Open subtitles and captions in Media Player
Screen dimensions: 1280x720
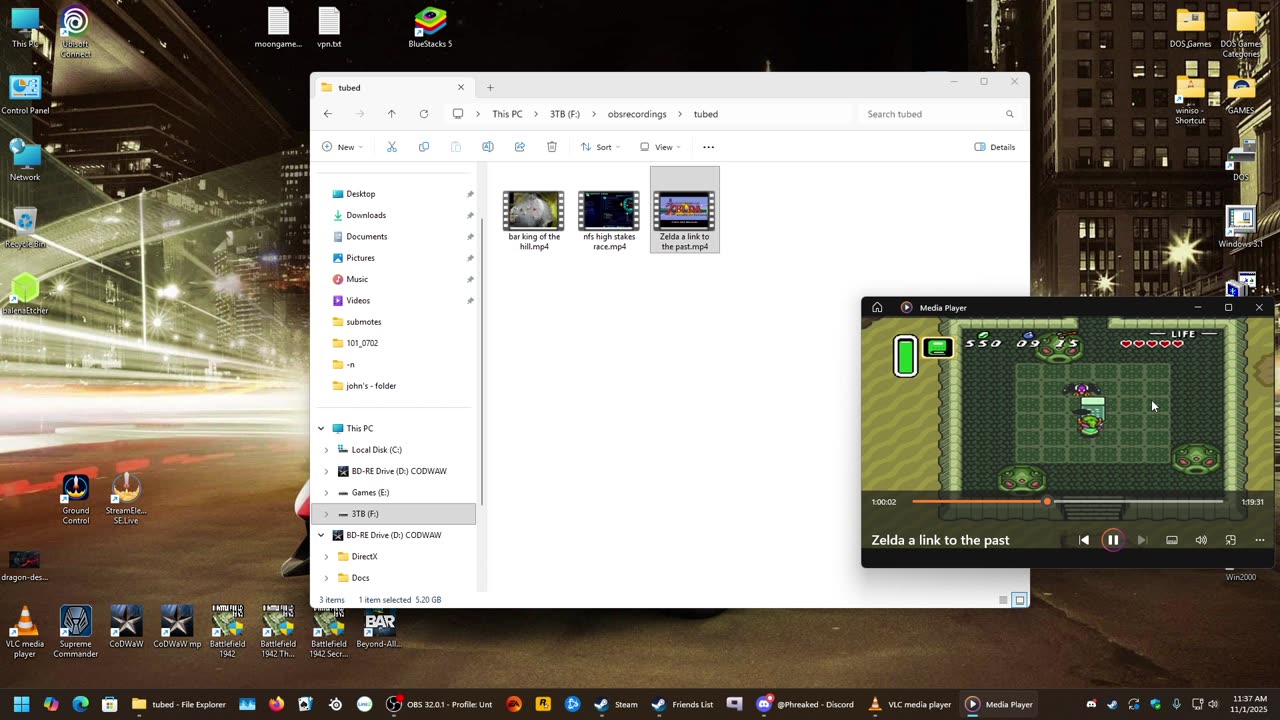1172,540
